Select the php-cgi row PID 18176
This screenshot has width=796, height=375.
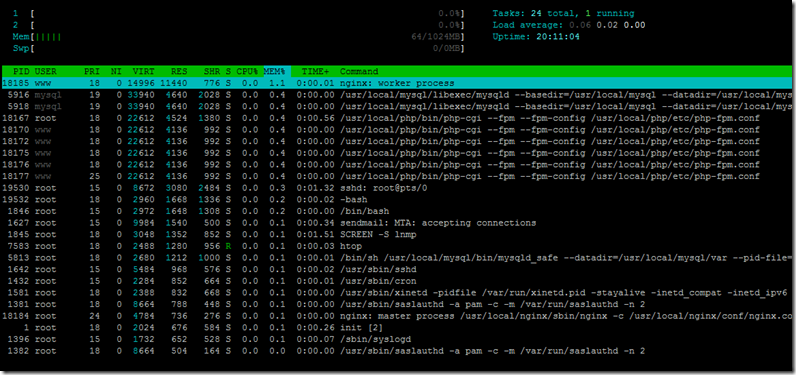pos(397,165)
